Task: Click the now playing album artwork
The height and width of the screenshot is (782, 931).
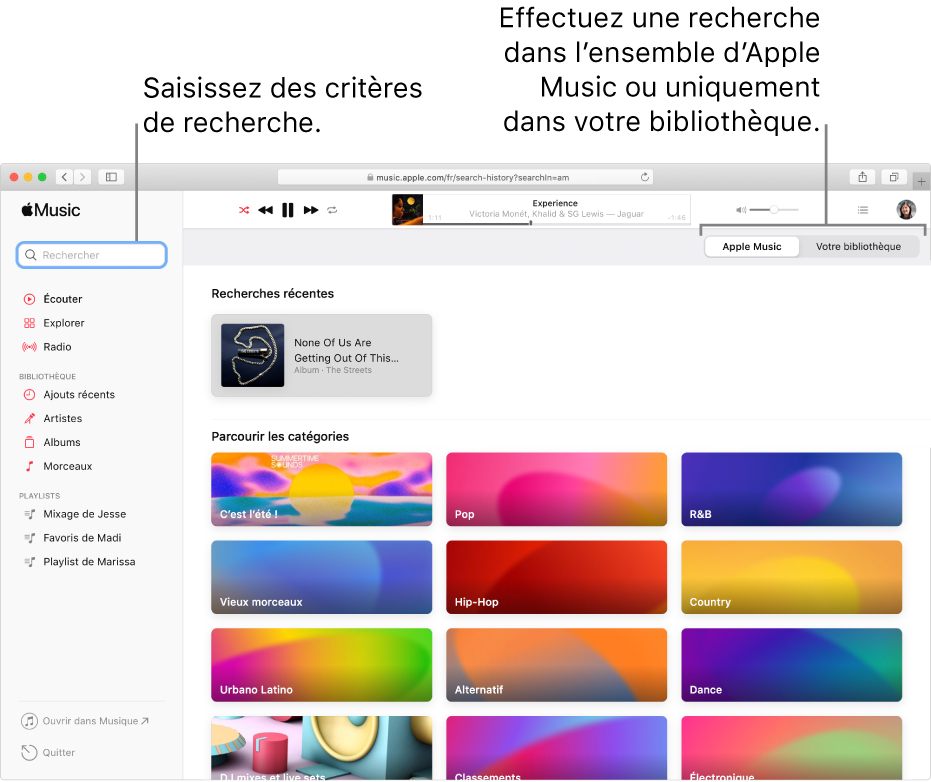Action: [x=407, y=210]
